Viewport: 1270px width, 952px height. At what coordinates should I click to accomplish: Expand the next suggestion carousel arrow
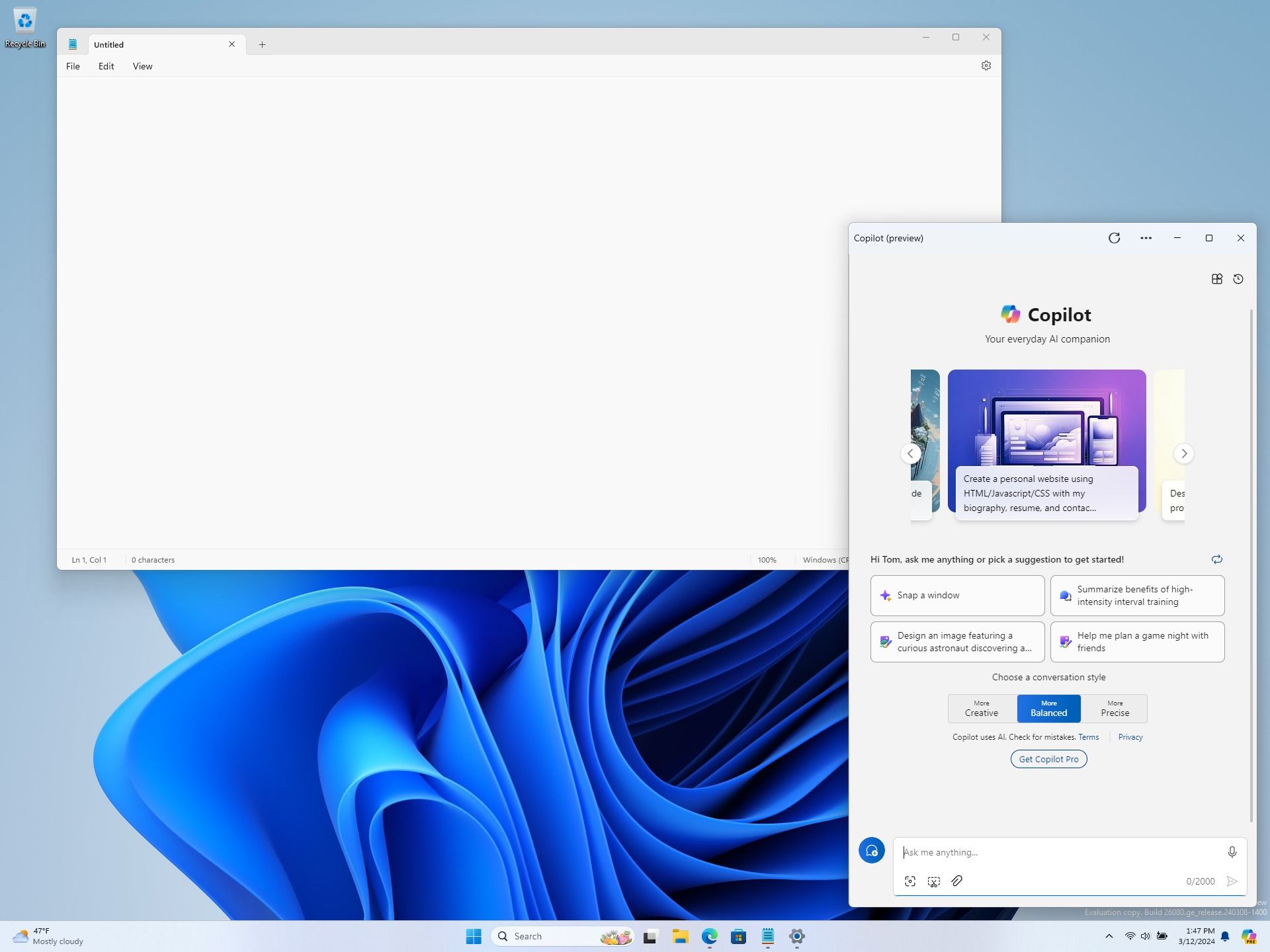(1184, 454)
